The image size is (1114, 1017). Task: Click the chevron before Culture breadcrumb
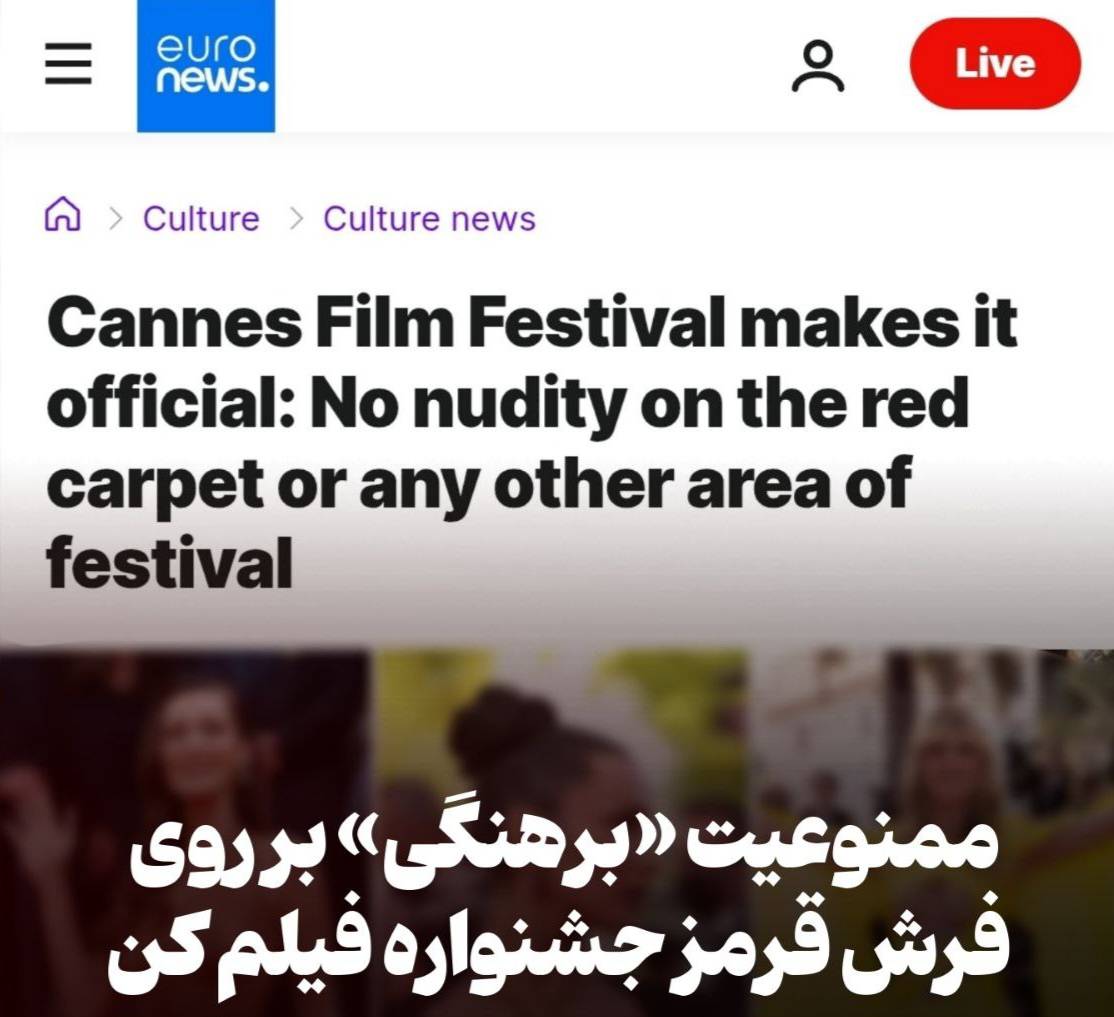pyautogui.click(x=116, y=218)
